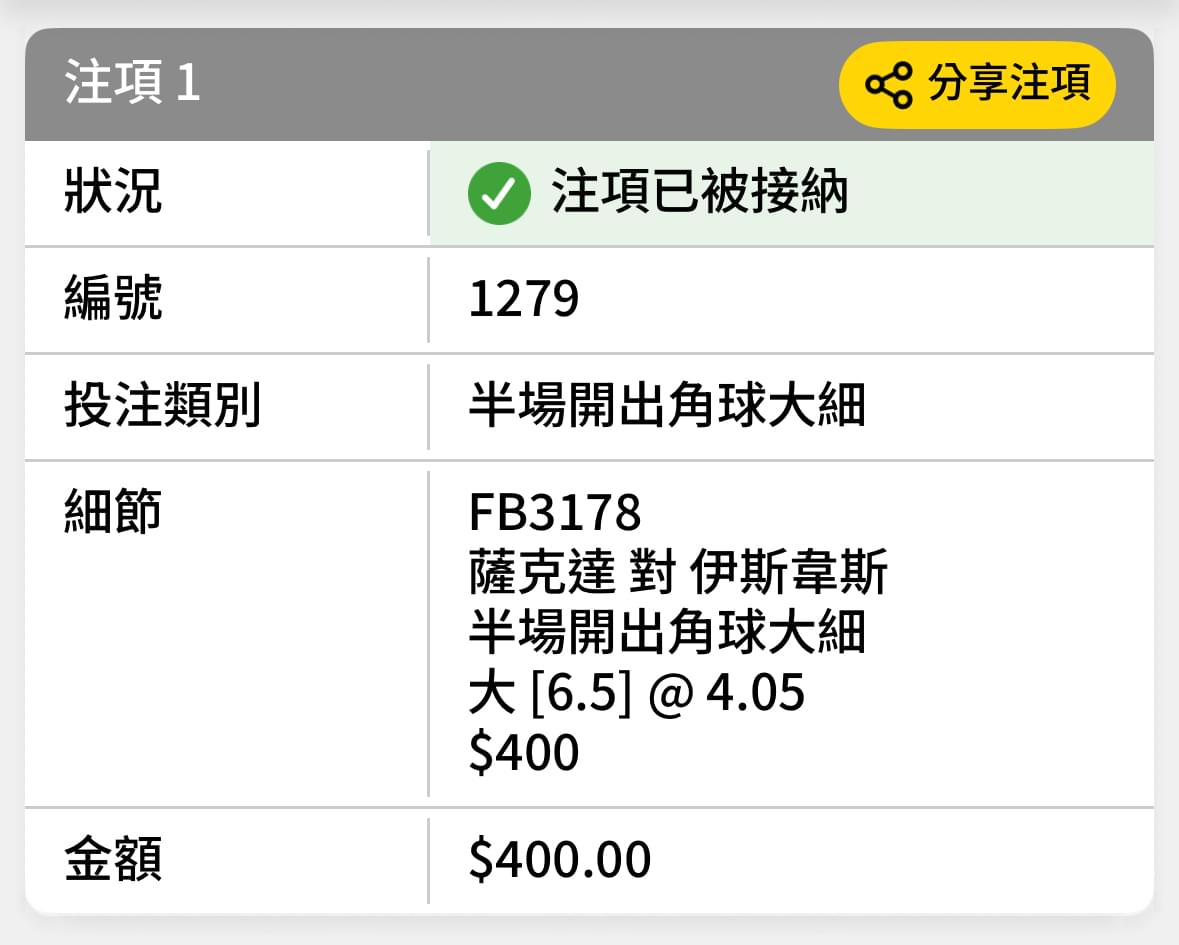Click the 編號 row label
This screenshot has height=945, width=1179.
[x=113, y=298]
